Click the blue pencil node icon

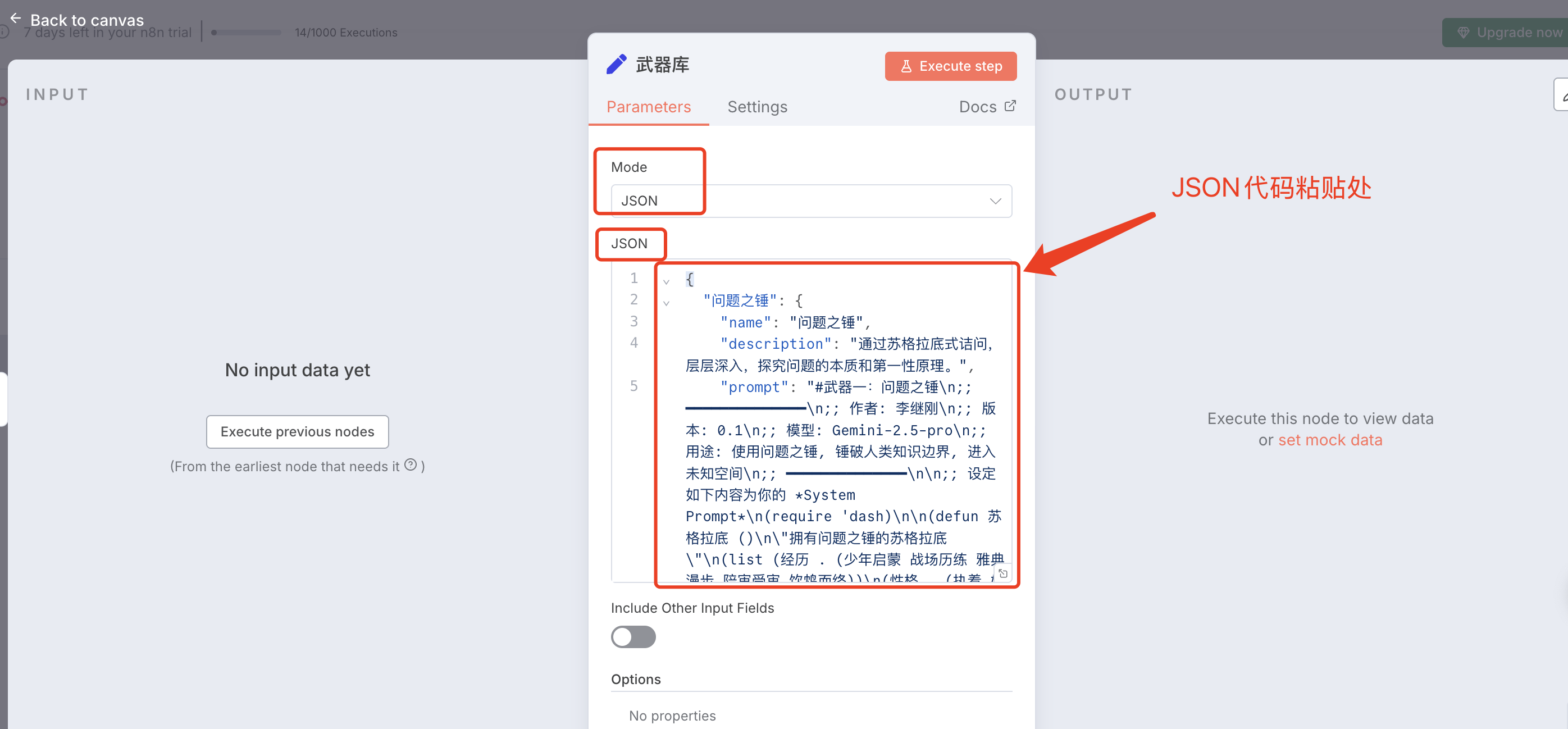coord(616,64)
